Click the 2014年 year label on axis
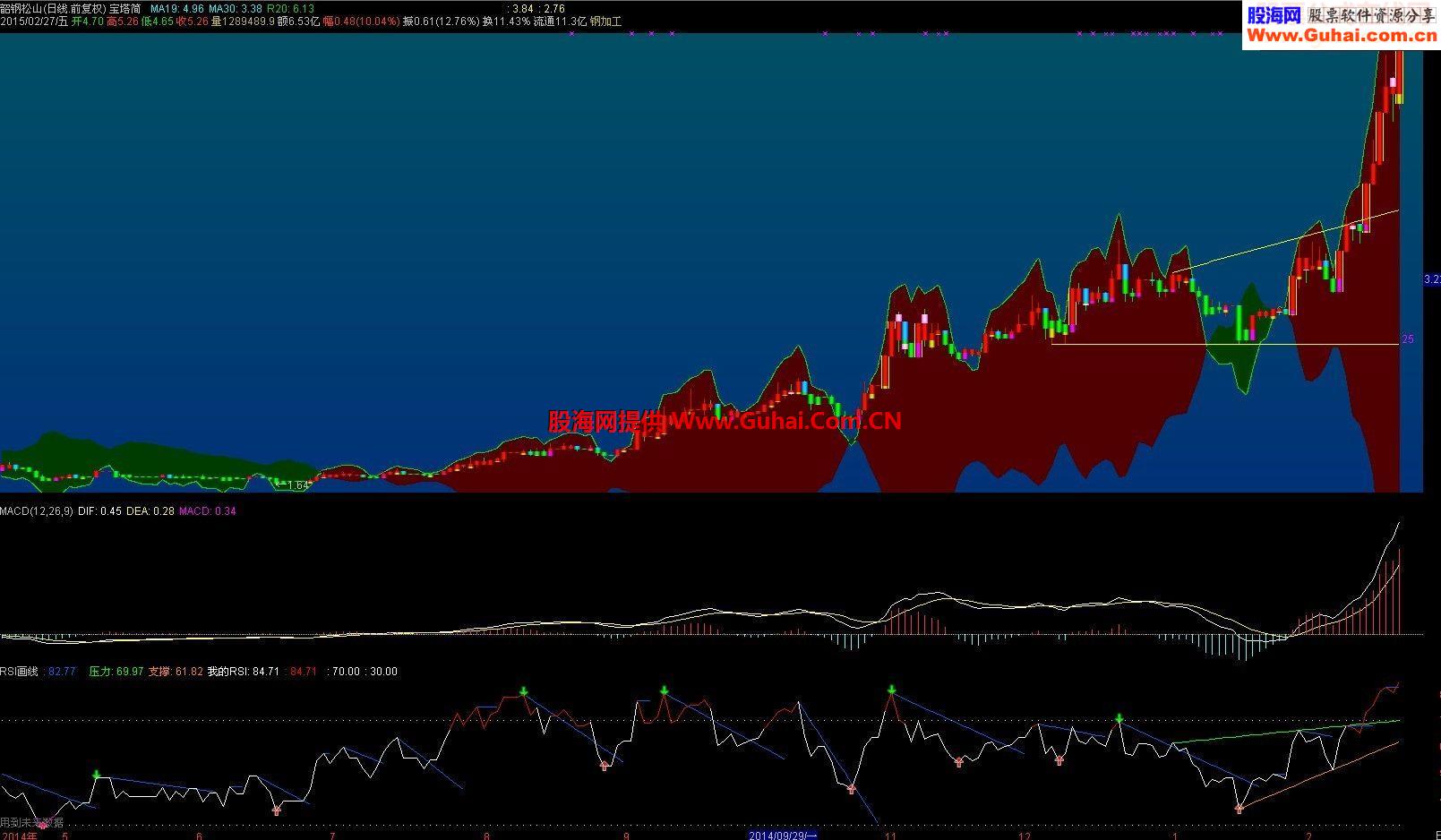1441x840 pixels. [18, 836]
